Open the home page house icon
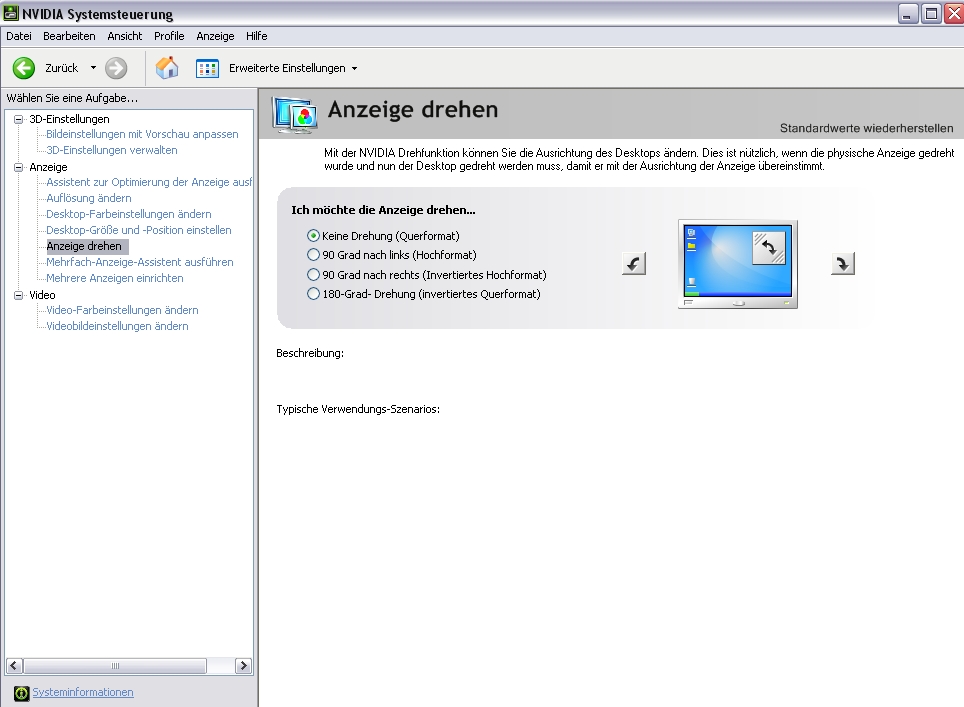The width and height of the screenshot is (964, 707). coord(167,68)
